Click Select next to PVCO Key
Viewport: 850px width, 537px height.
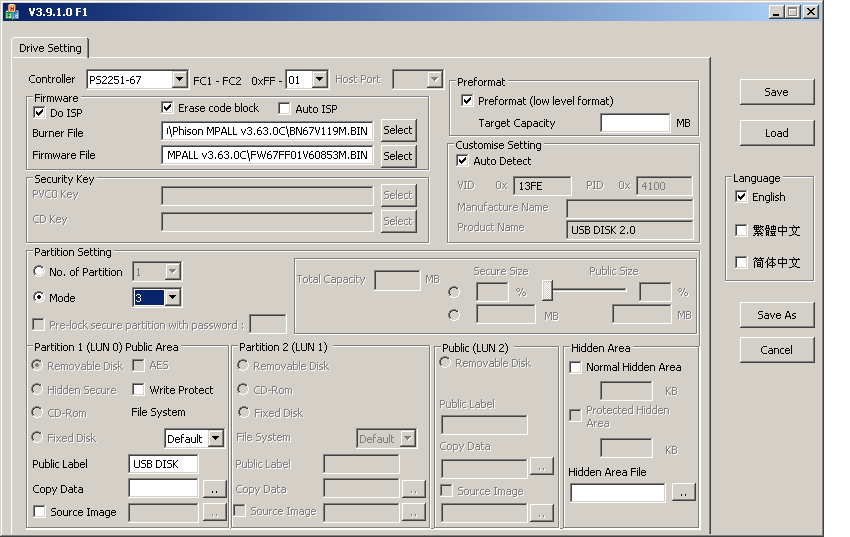point(398,195)
